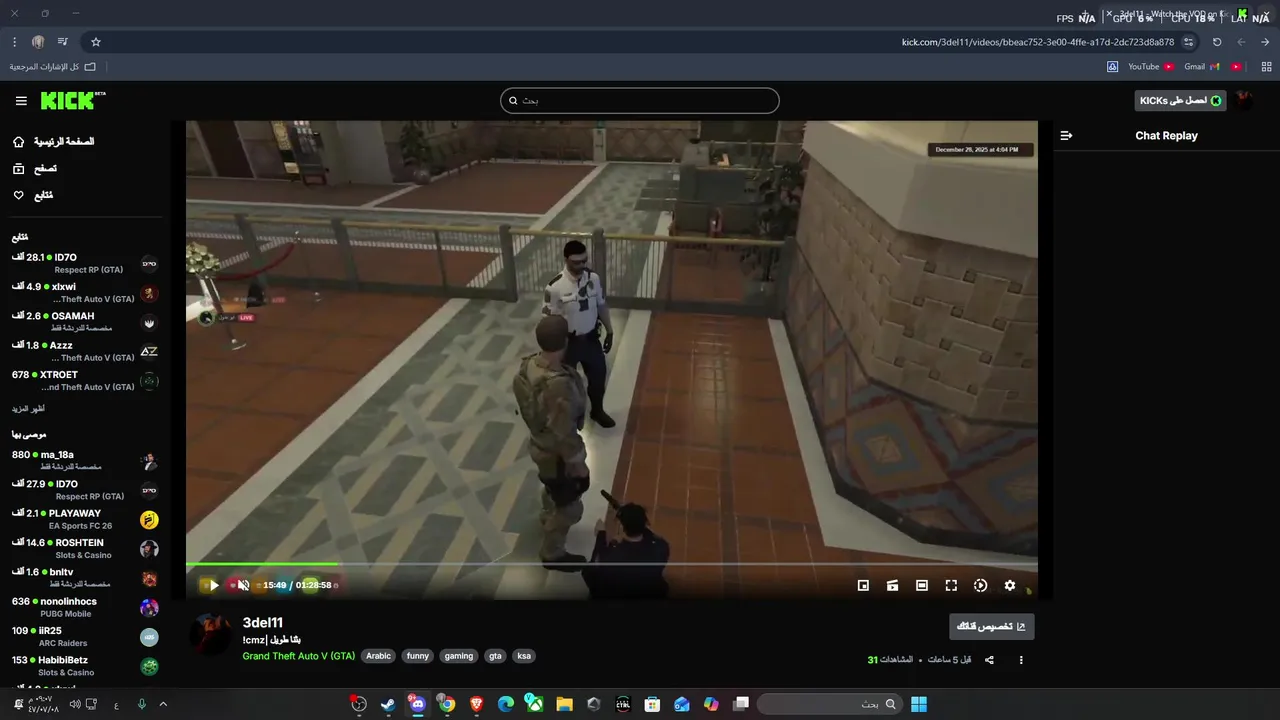Show hidden system tray icons chevron
1280x720 pixels.
pos(163,704)
